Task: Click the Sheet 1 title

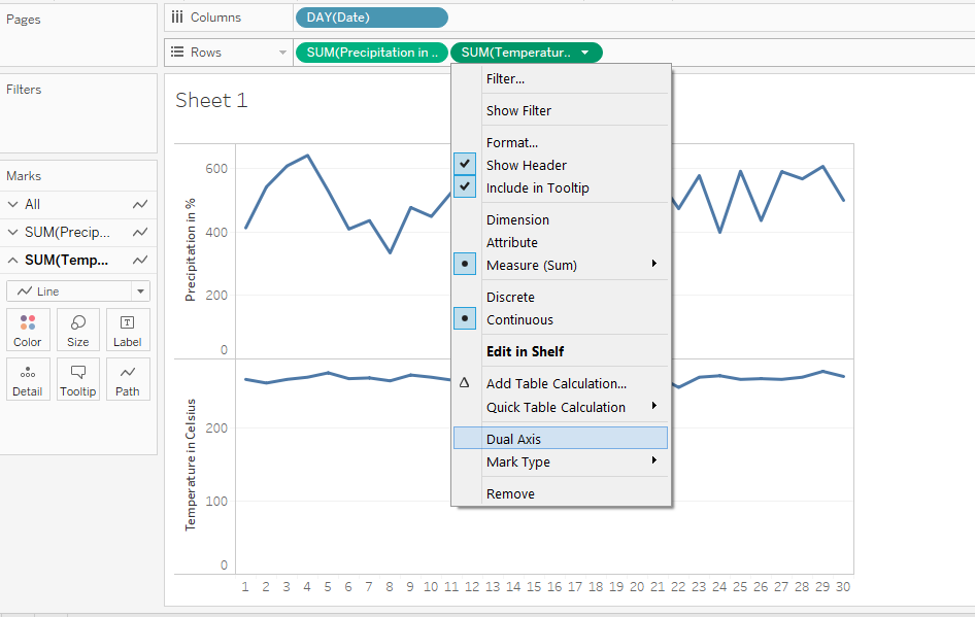Action: coord(211,100)
